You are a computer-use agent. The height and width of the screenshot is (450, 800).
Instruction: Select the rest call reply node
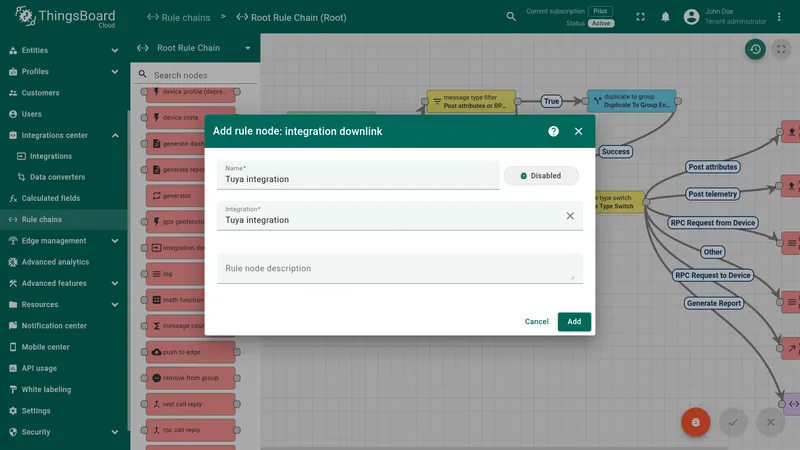(x=190, y=404)
